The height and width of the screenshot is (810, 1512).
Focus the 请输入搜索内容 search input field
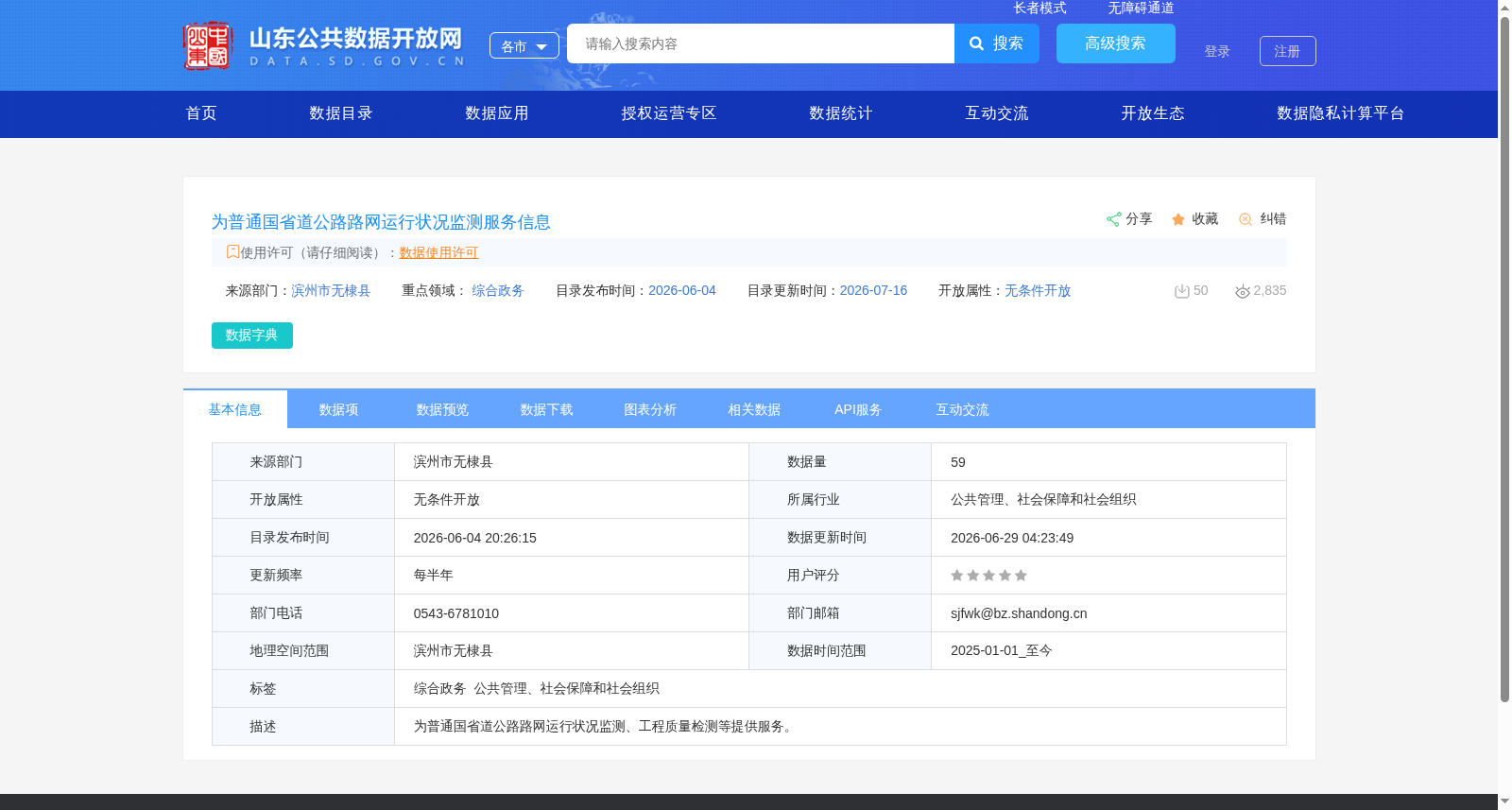coord(761,43)
